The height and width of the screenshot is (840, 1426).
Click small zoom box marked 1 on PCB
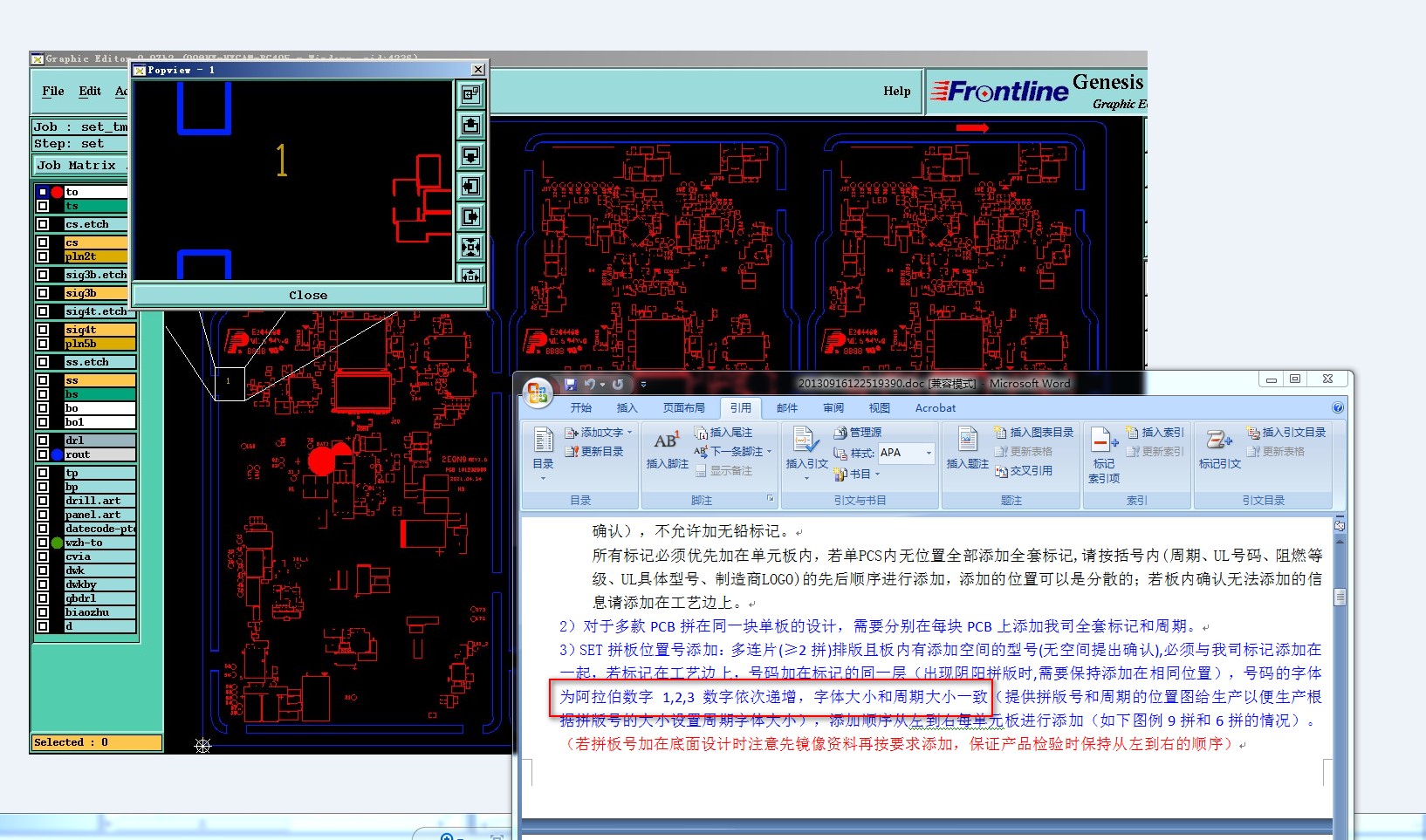coord(230,384)
